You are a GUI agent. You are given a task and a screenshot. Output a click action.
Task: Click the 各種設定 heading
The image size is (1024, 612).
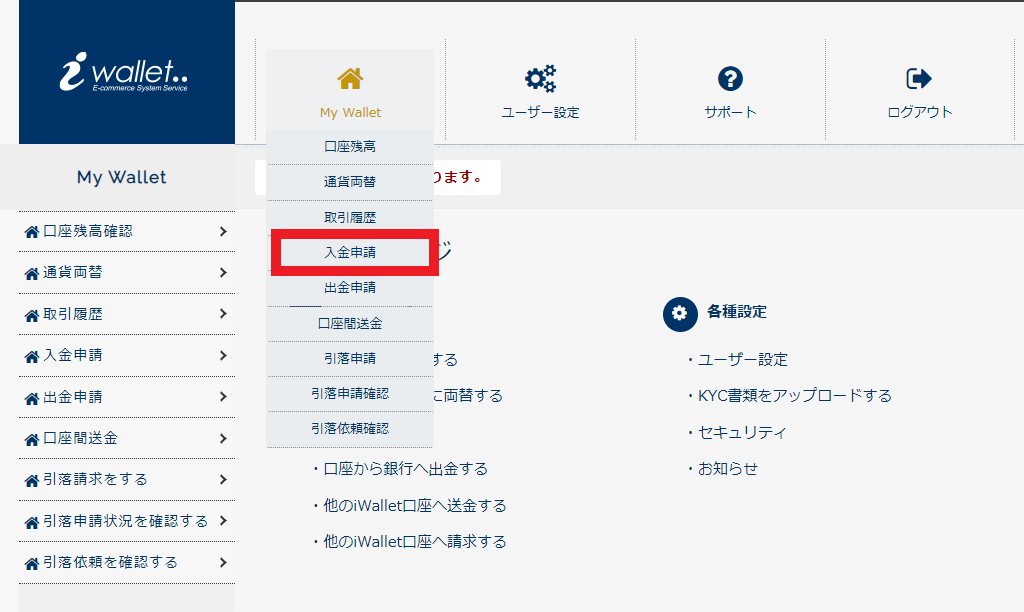(737, 312)
